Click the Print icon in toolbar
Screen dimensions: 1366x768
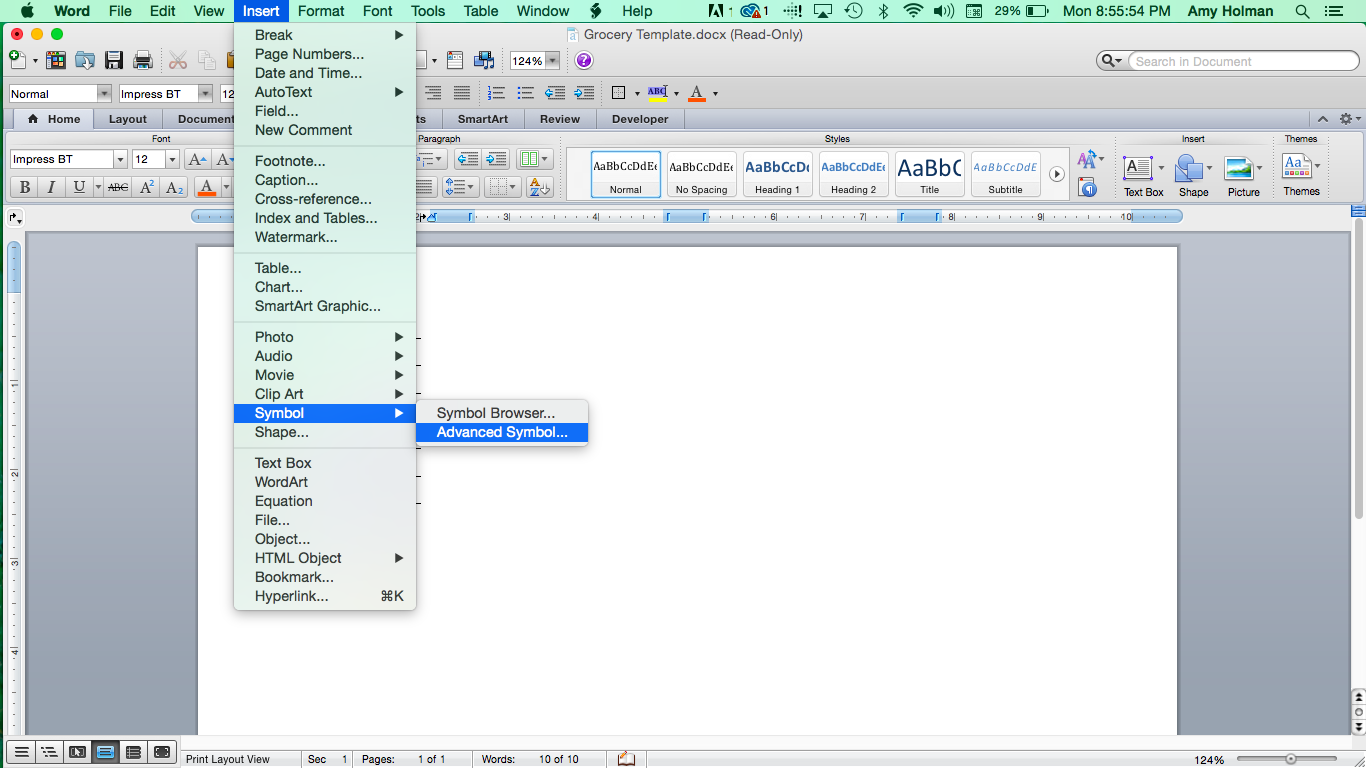[143, 60]
